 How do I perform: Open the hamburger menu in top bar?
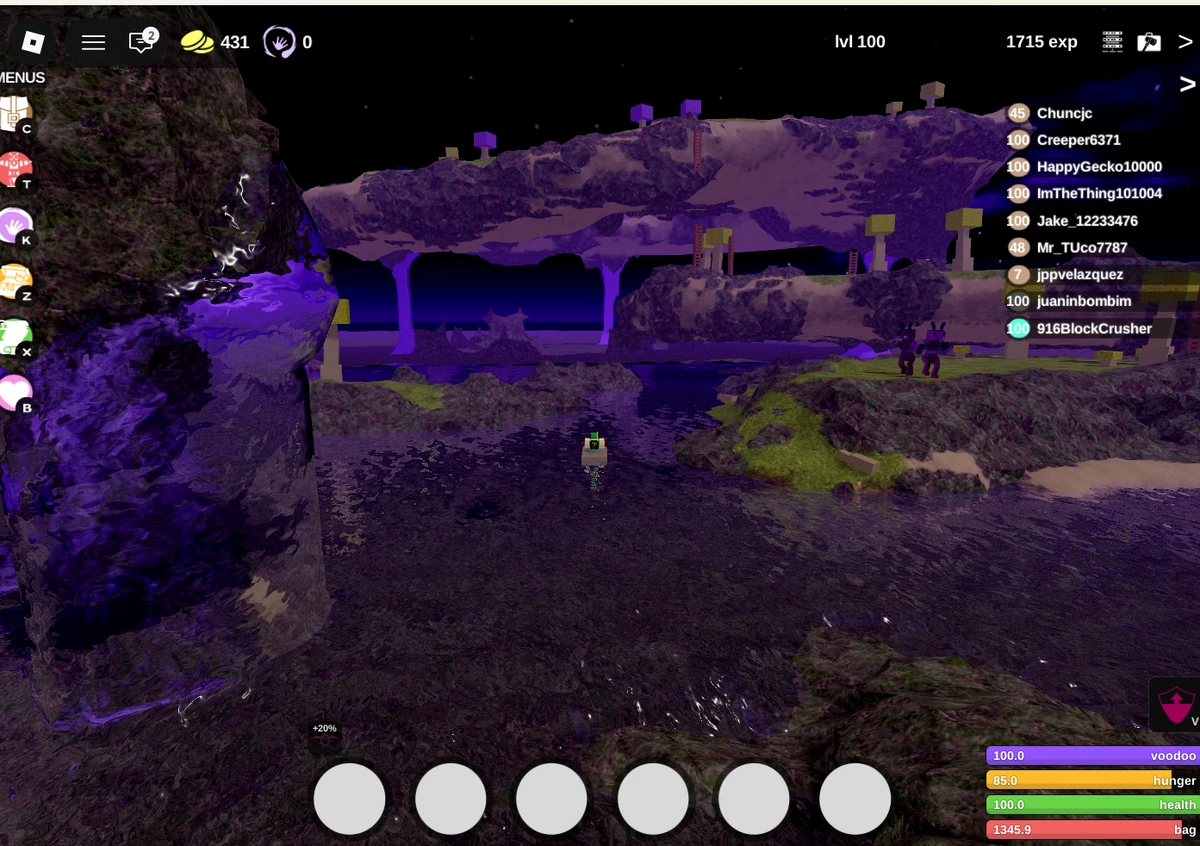click(x=93, y=42)
